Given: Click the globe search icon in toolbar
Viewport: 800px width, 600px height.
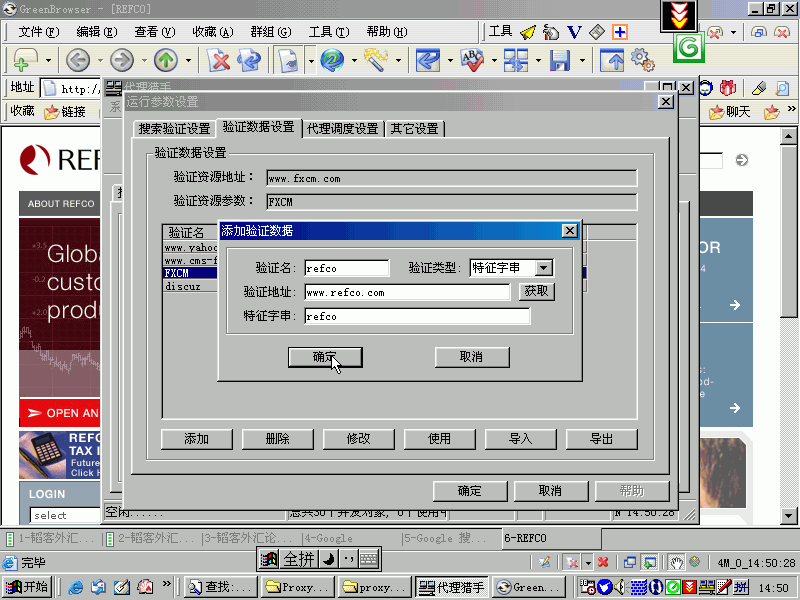Looking at the screenshot, I should pyautogui.click(x=332, y=60).
